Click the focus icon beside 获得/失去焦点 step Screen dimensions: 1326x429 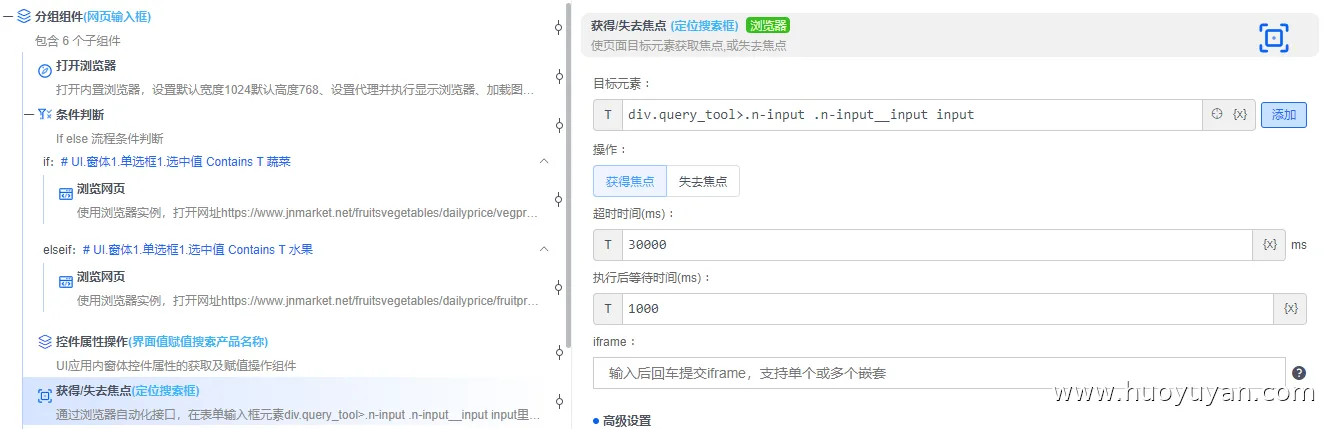[44, 396]
